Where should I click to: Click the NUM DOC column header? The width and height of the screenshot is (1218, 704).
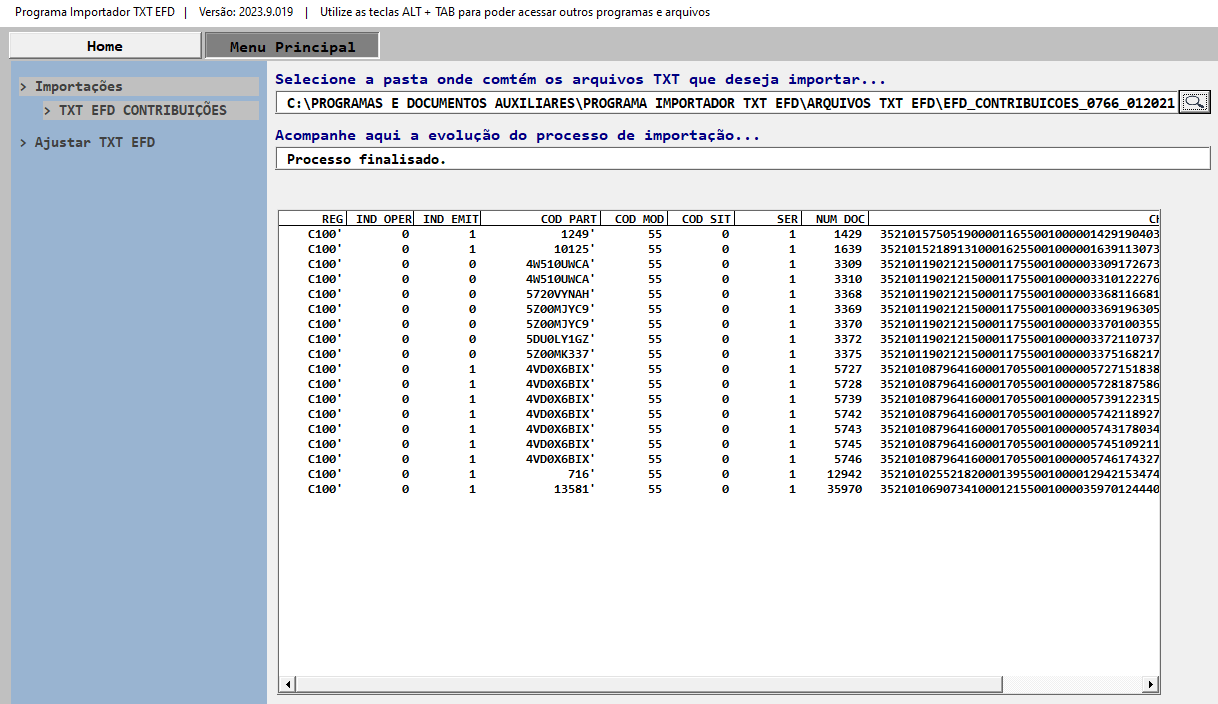coord(836,218)
